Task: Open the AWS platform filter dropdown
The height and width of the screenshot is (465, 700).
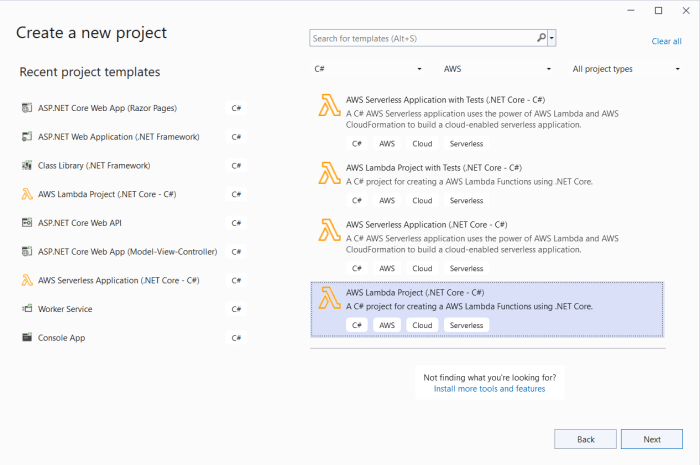Action: (x=497, y=69)
